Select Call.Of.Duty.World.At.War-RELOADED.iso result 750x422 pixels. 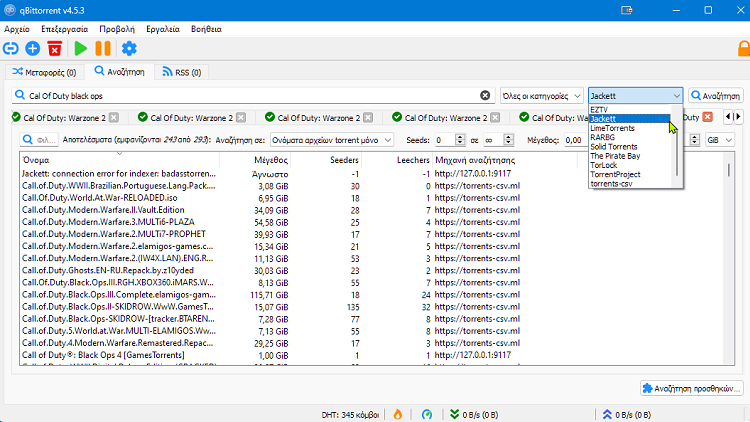(99, 198)
